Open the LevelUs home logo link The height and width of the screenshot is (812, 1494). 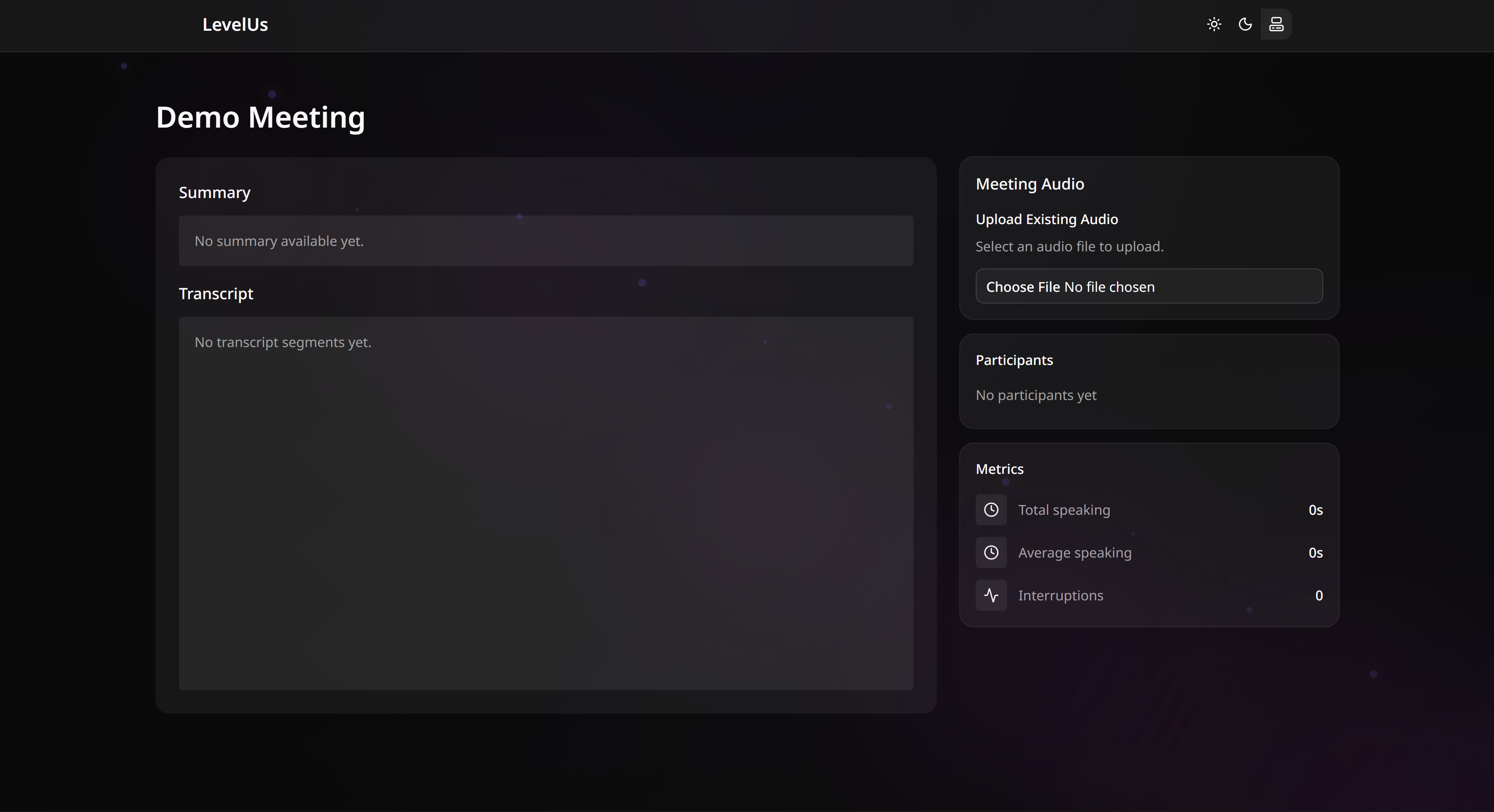click(235, 25)
